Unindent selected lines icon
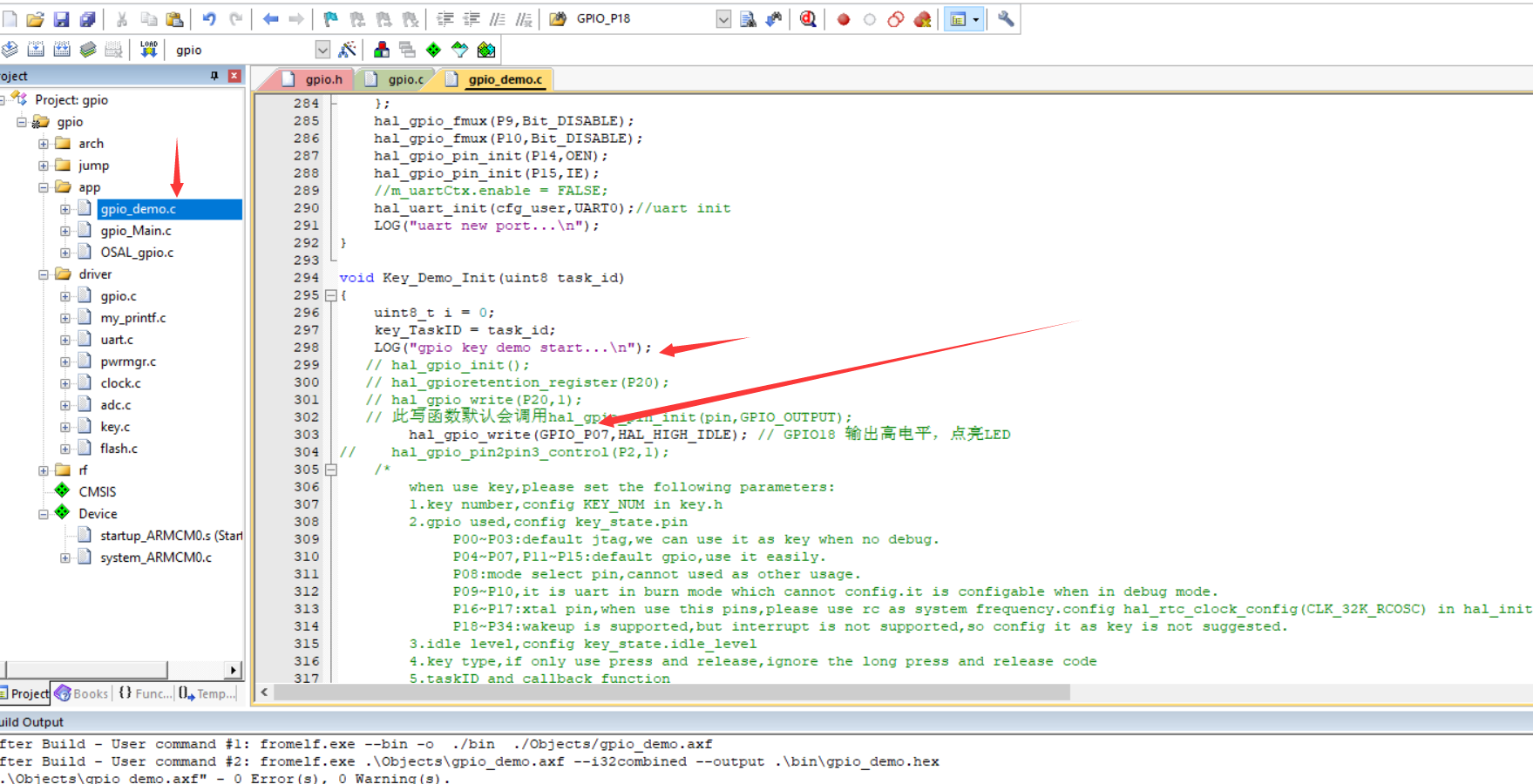 [471, 19]
